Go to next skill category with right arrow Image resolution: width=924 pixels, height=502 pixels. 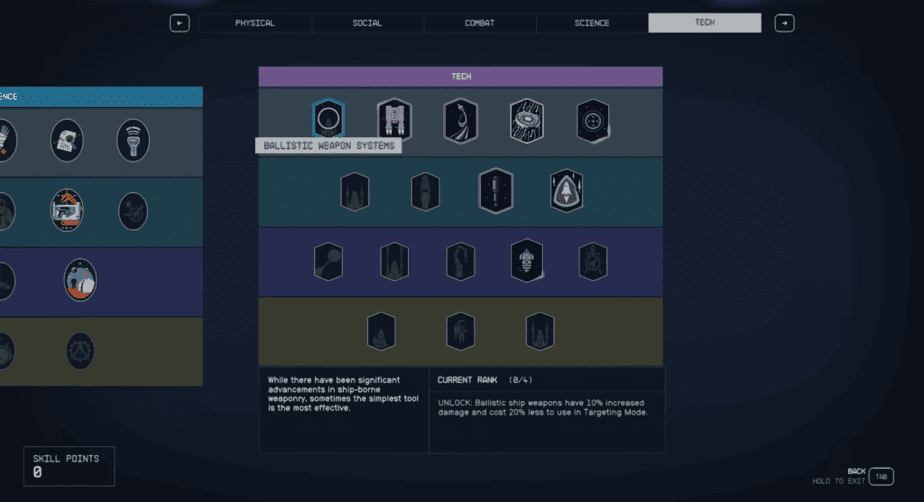(784, 23)
